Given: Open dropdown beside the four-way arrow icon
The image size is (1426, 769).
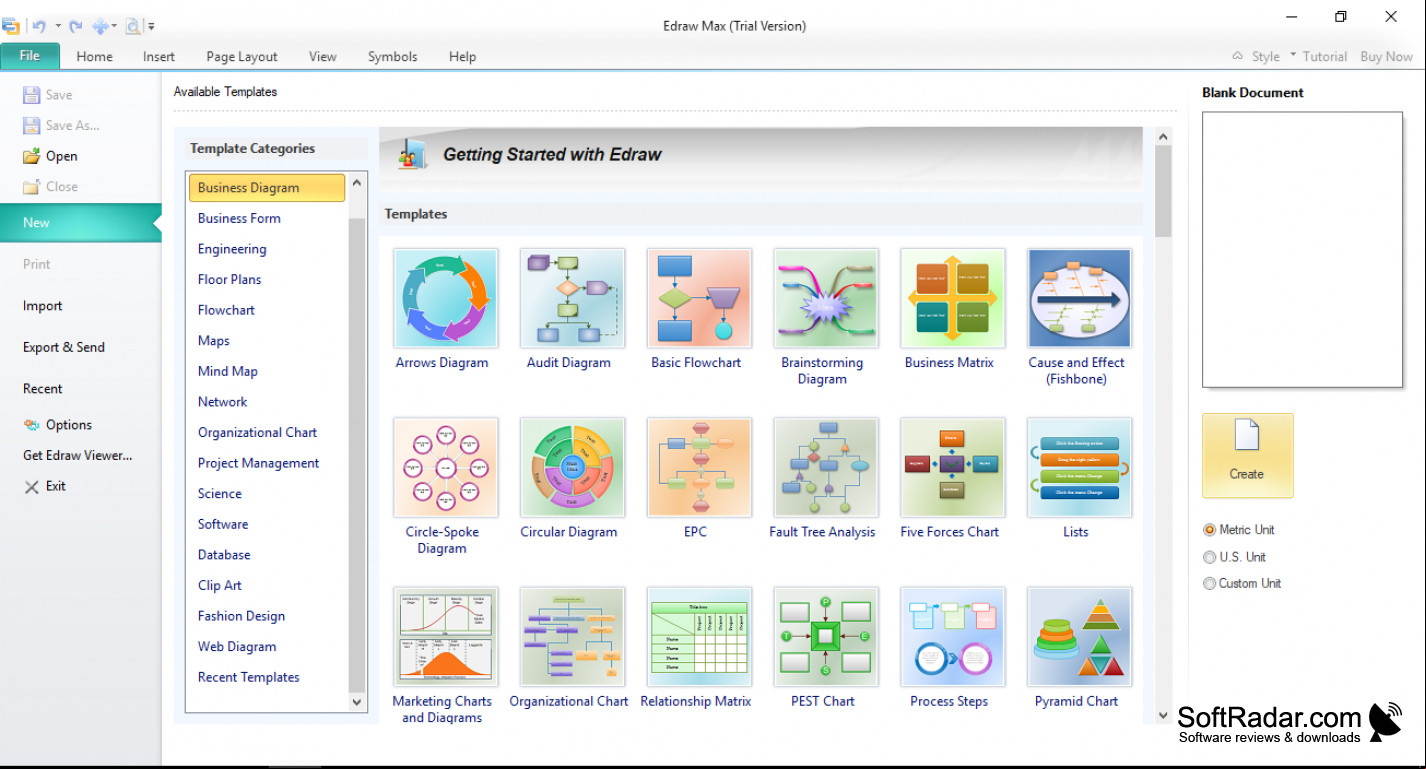Looking at the screenshot, I should 115,26.
